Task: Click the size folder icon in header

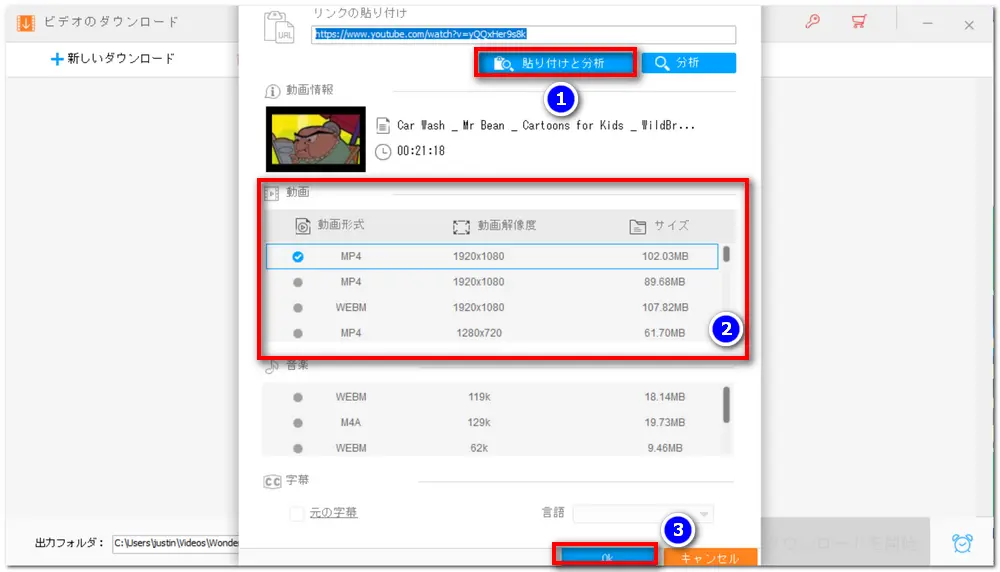Action: click(x=638, y=226)
